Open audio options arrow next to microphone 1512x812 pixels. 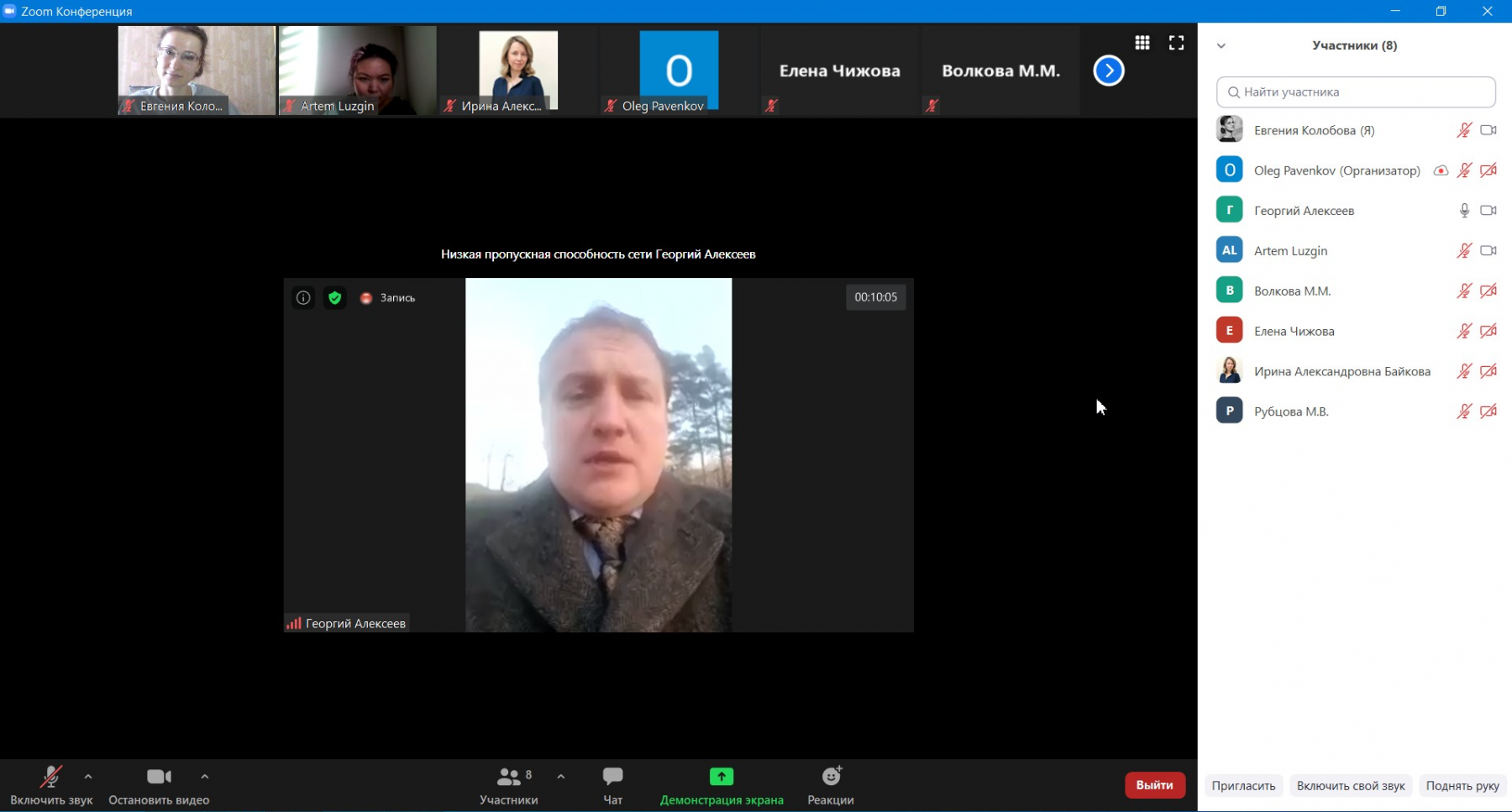tap(88, 777)
